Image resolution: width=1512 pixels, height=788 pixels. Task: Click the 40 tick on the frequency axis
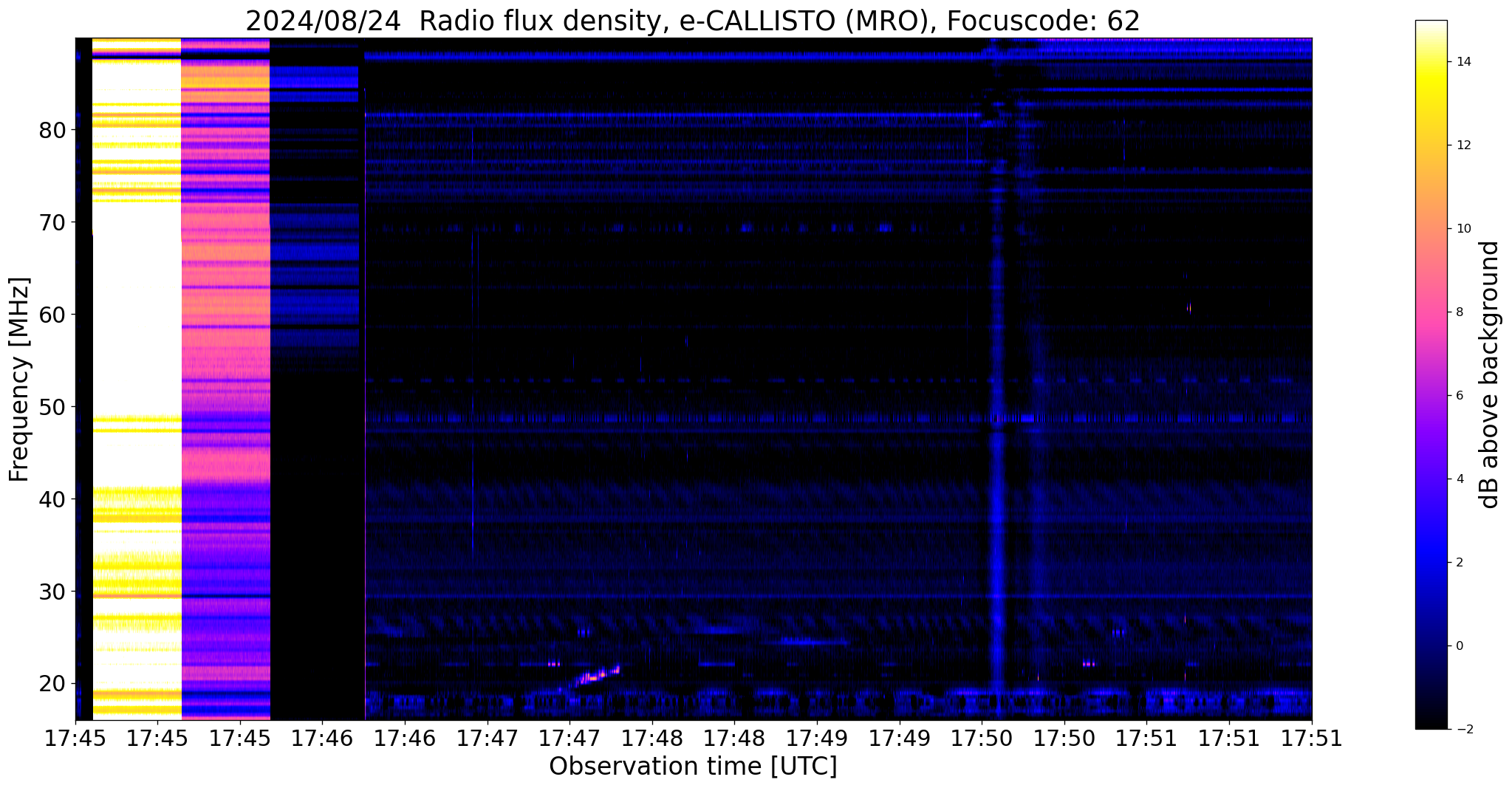click(52, 500)
